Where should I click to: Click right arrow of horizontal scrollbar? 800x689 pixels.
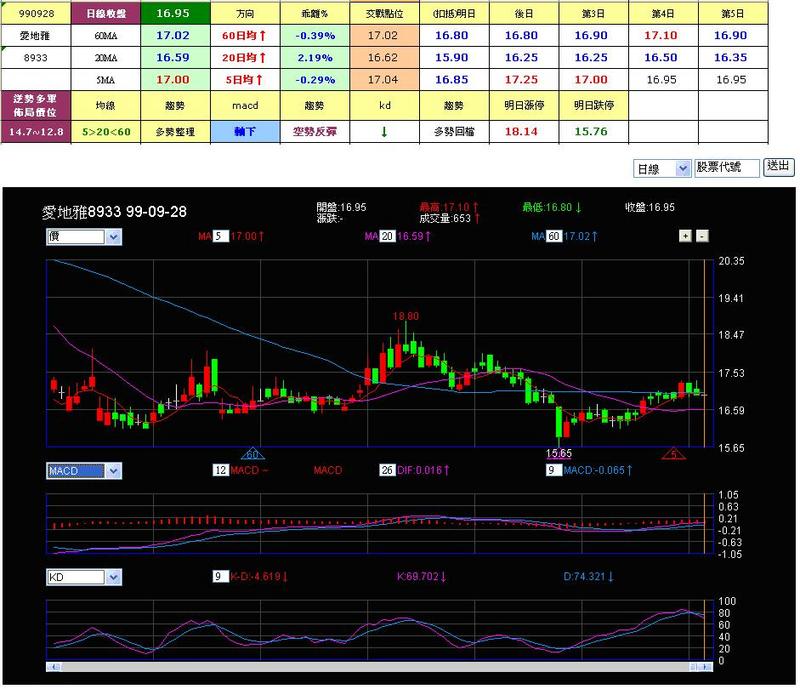click(703, 667)
